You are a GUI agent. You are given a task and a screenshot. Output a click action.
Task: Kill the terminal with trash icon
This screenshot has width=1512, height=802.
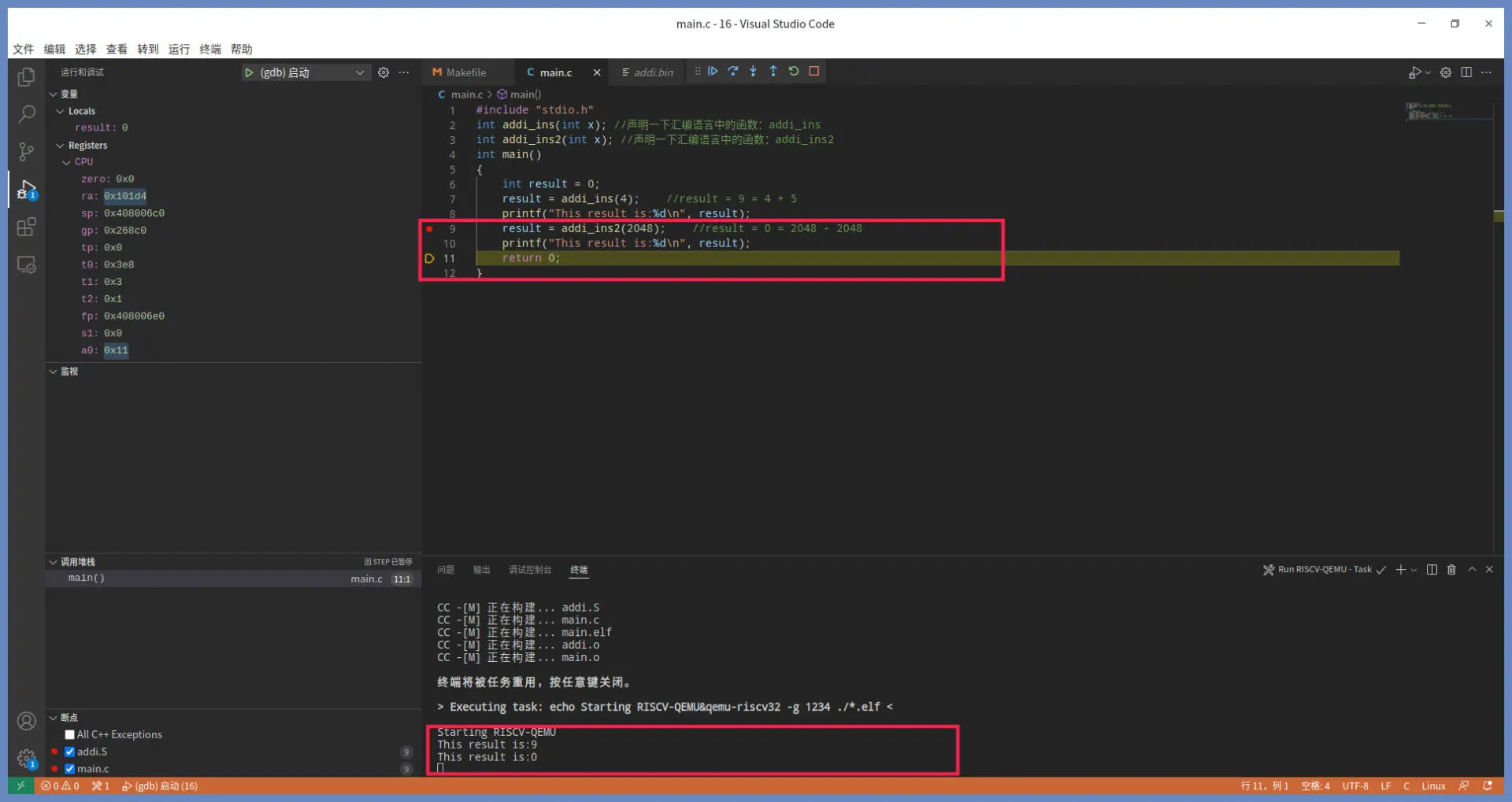click(1451, 570)
